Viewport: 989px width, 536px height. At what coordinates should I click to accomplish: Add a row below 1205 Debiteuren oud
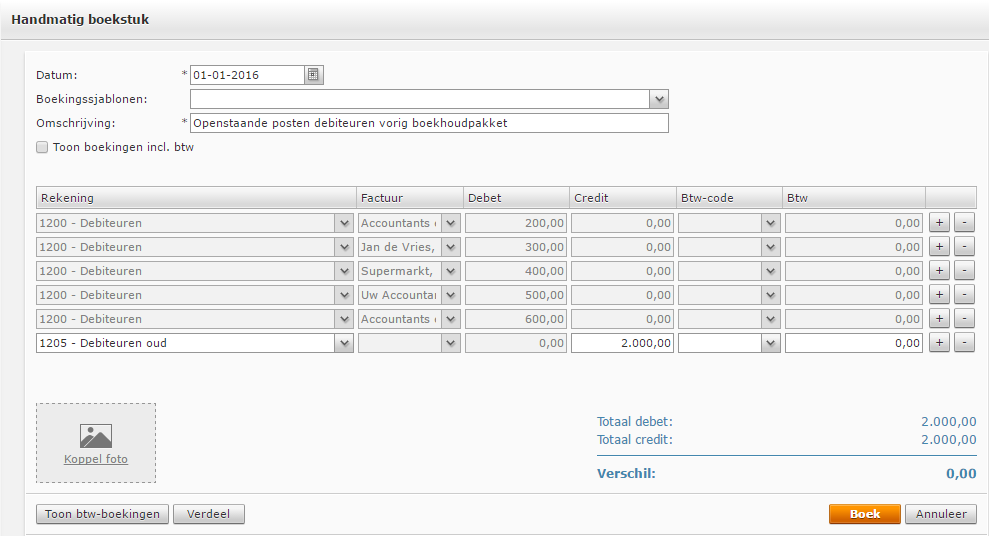click(939, 343)
